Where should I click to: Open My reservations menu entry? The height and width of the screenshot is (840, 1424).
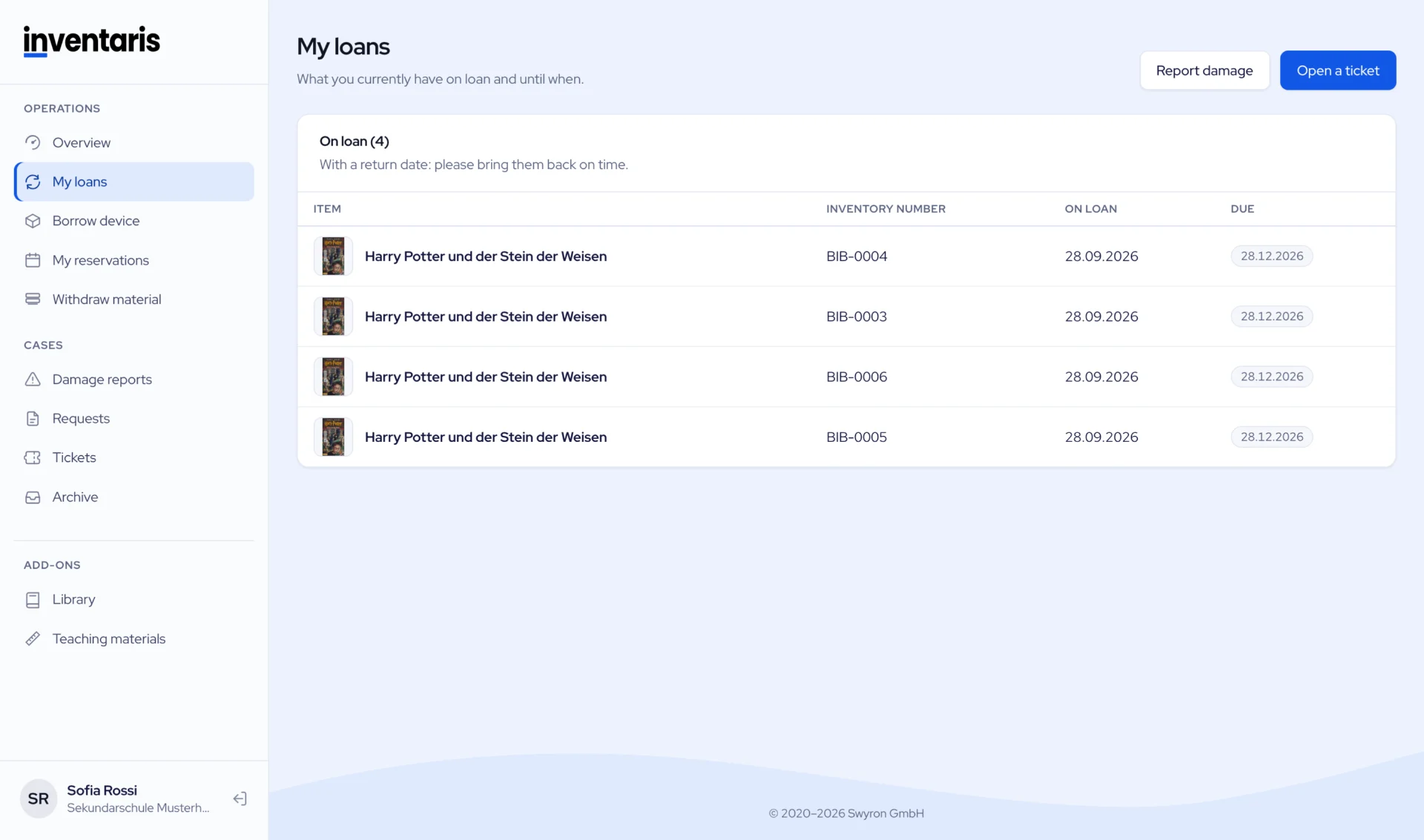tap(134, 260)
